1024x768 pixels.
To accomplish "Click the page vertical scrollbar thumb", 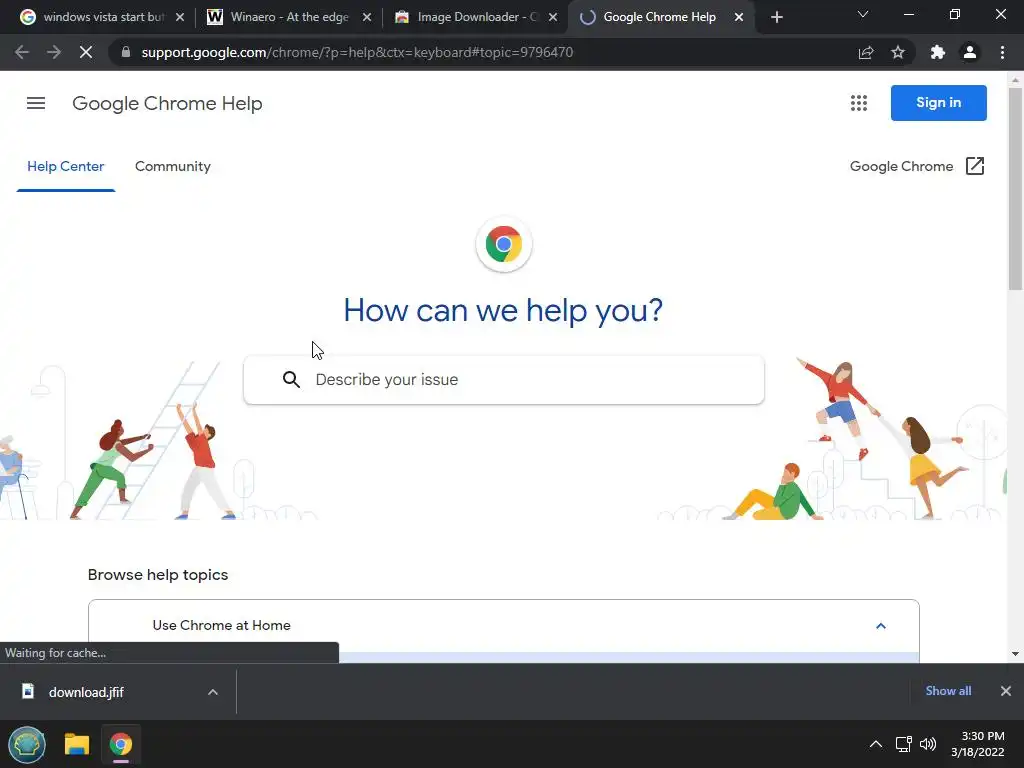I will (x=1015, y=189).
